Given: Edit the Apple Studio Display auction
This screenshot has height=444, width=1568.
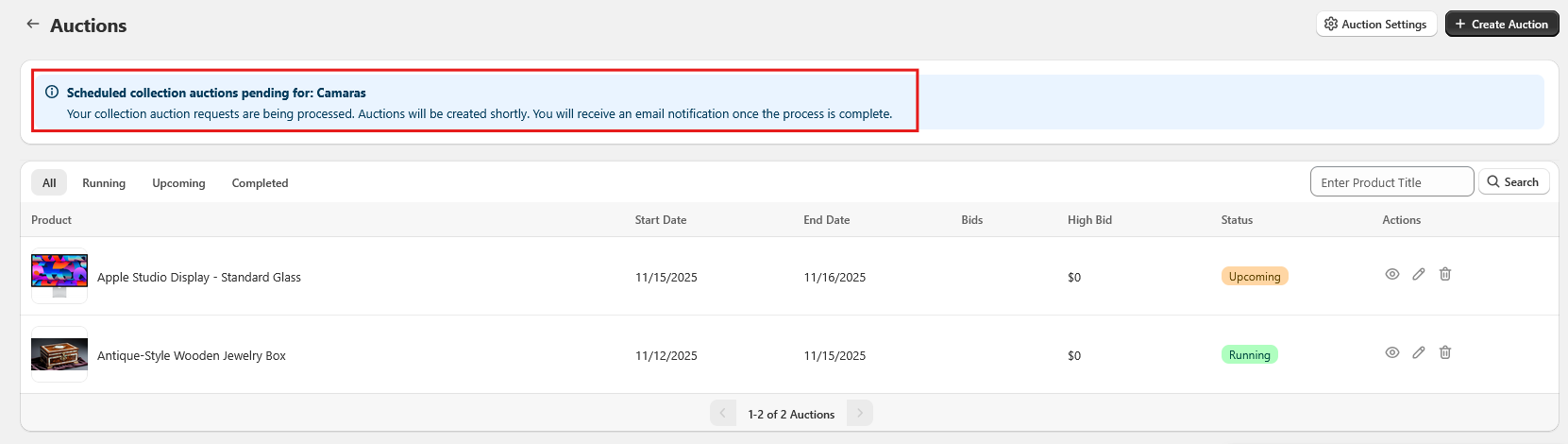Looking at the screenshot, I should click(1418, 275).
